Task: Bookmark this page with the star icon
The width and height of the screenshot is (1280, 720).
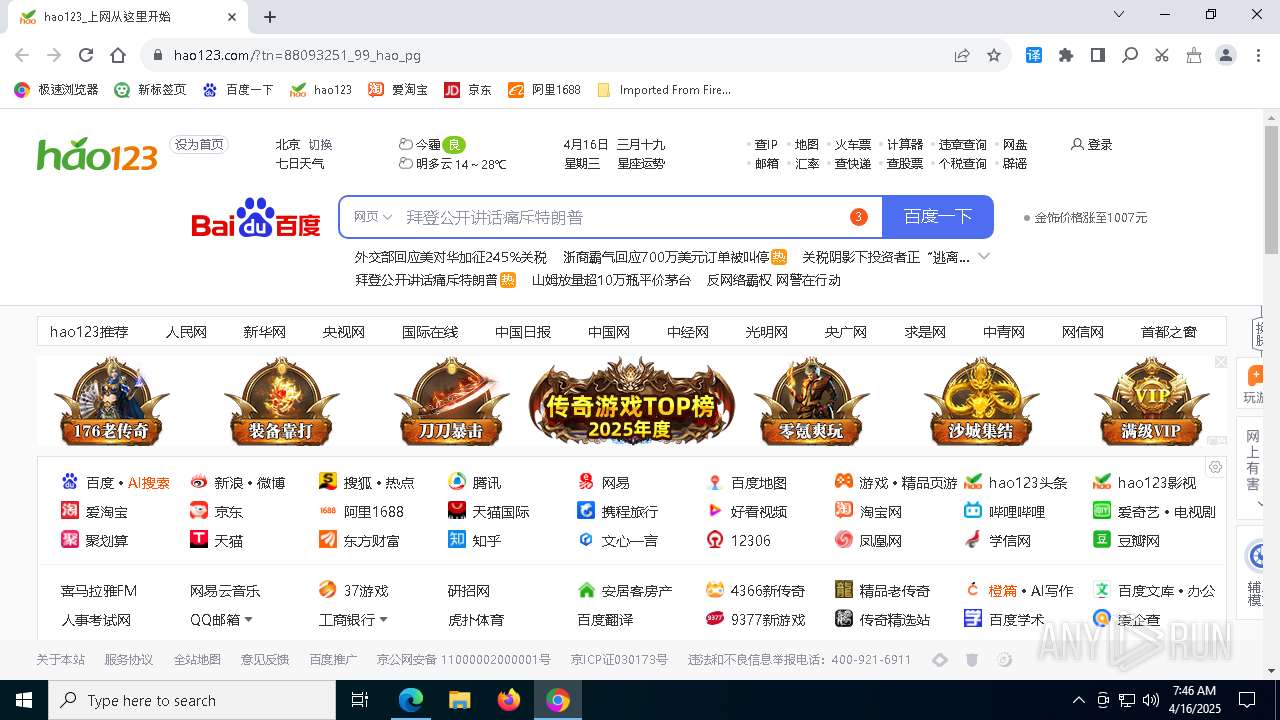Action: coord(994,55)
